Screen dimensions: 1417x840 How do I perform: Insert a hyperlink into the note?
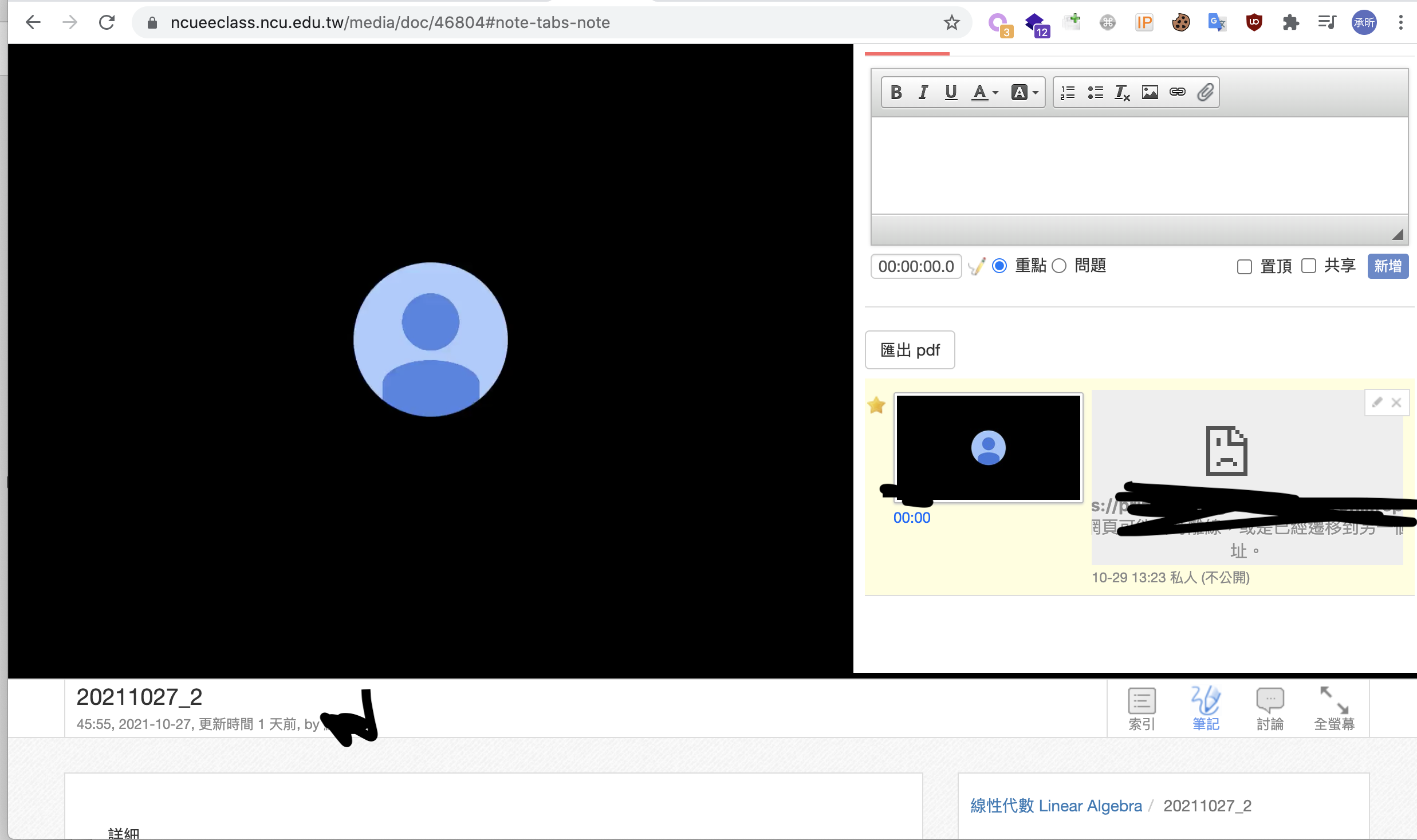coord(1178,92)
